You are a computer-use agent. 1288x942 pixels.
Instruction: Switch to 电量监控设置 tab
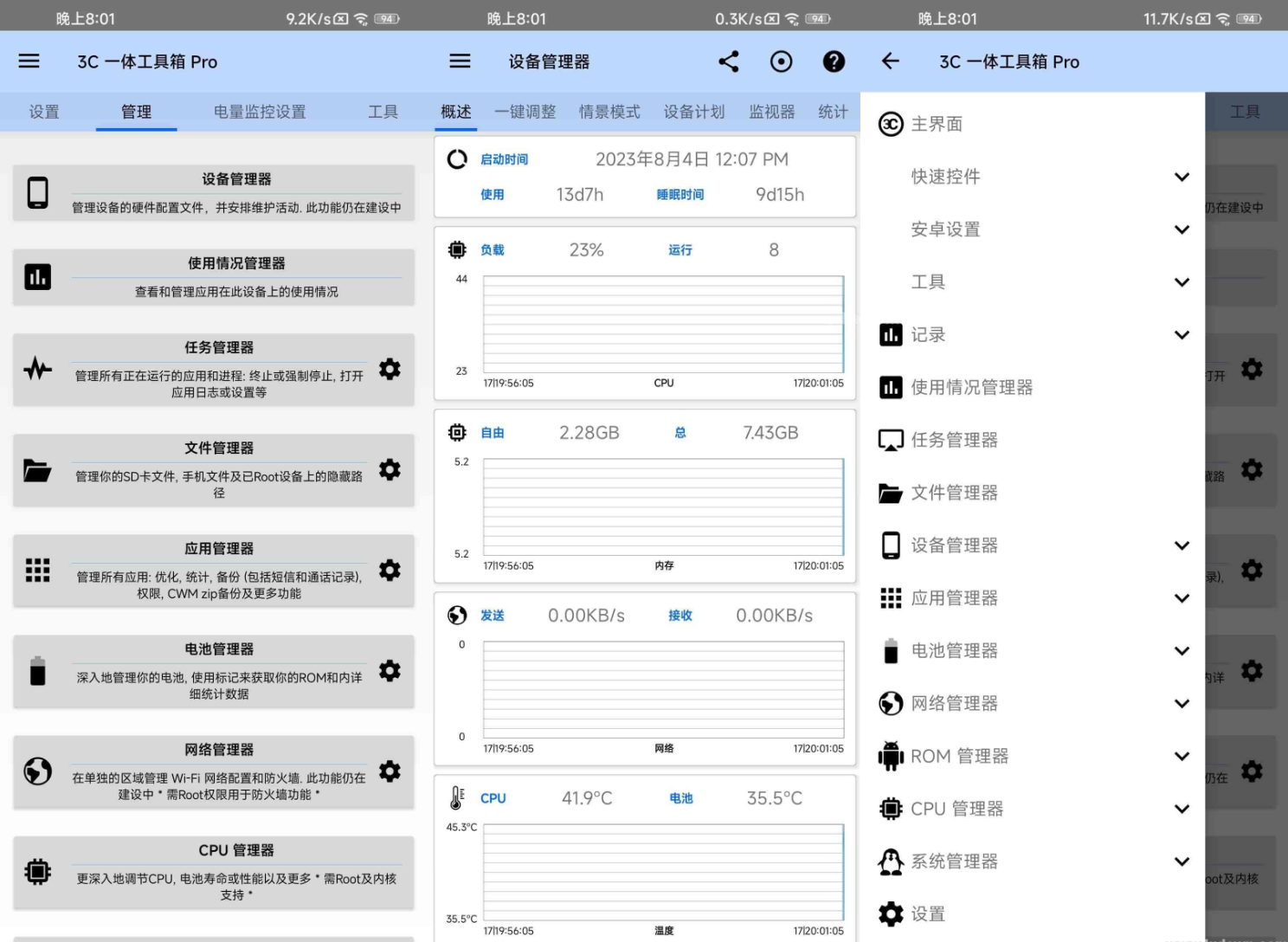(x=260, y=112)
